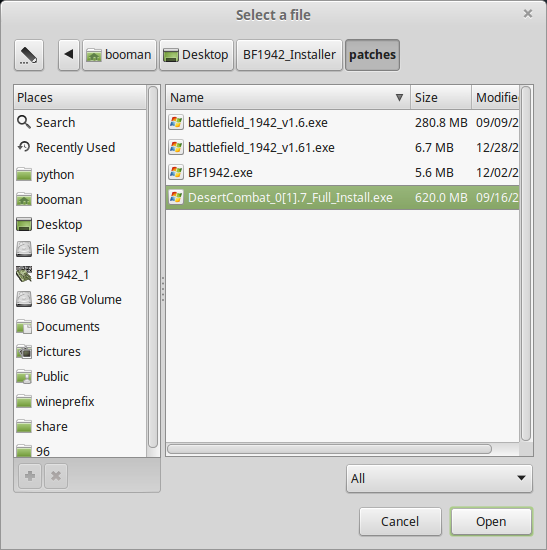The width and height of the screenshot is (547, 550).
Task: Select the booman home folder in Places
Action: 80,200
